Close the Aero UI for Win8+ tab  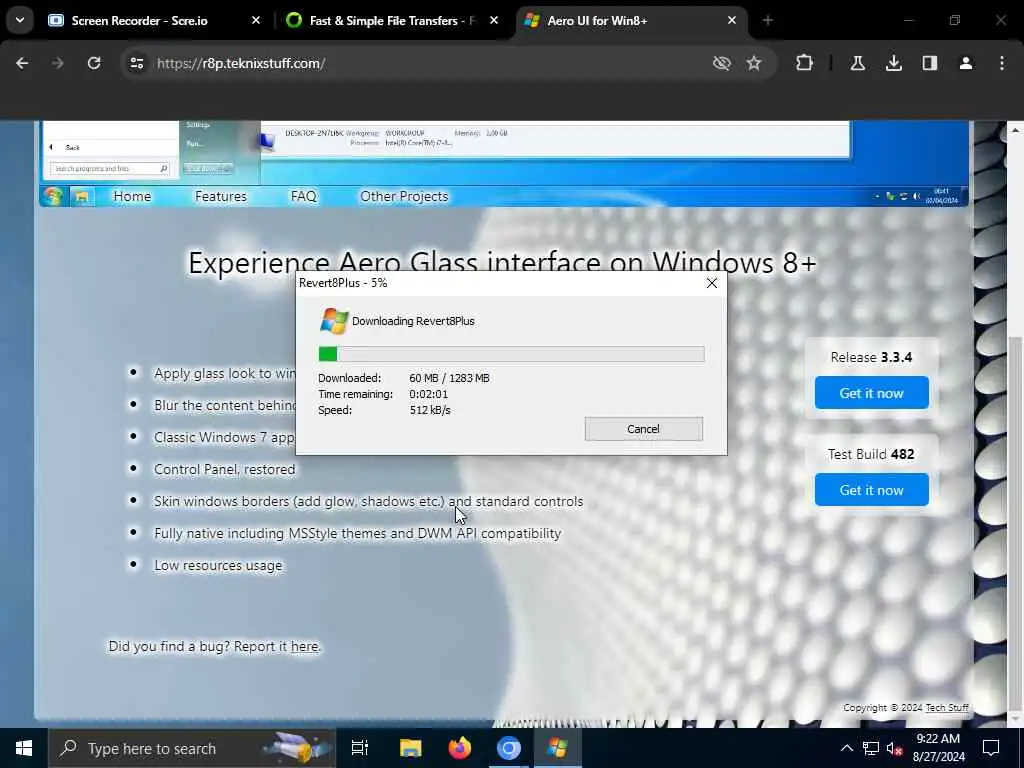[x=731, y=21]
